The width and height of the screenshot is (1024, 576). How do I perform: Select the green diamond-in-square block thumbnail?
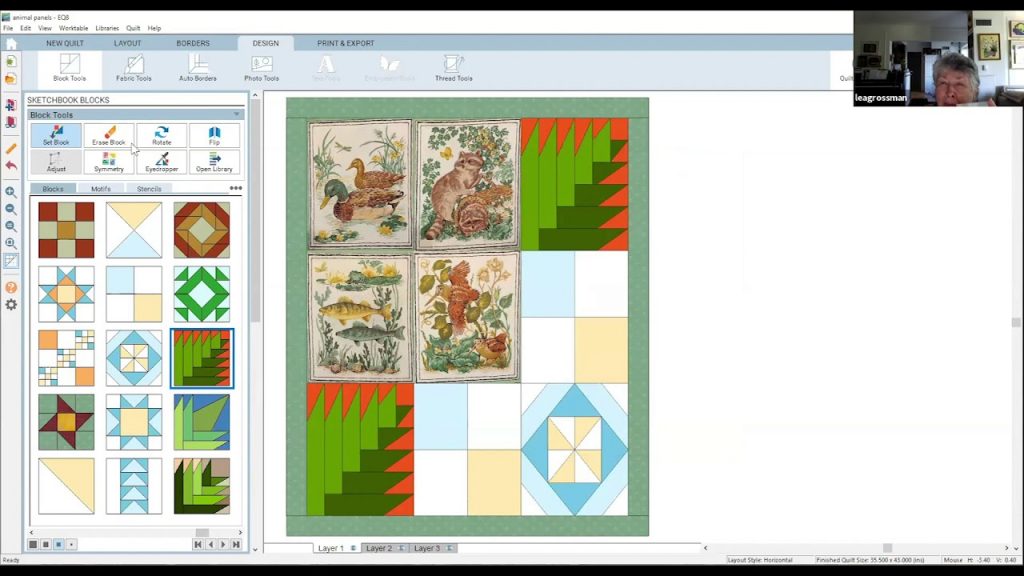click(202, 294)
